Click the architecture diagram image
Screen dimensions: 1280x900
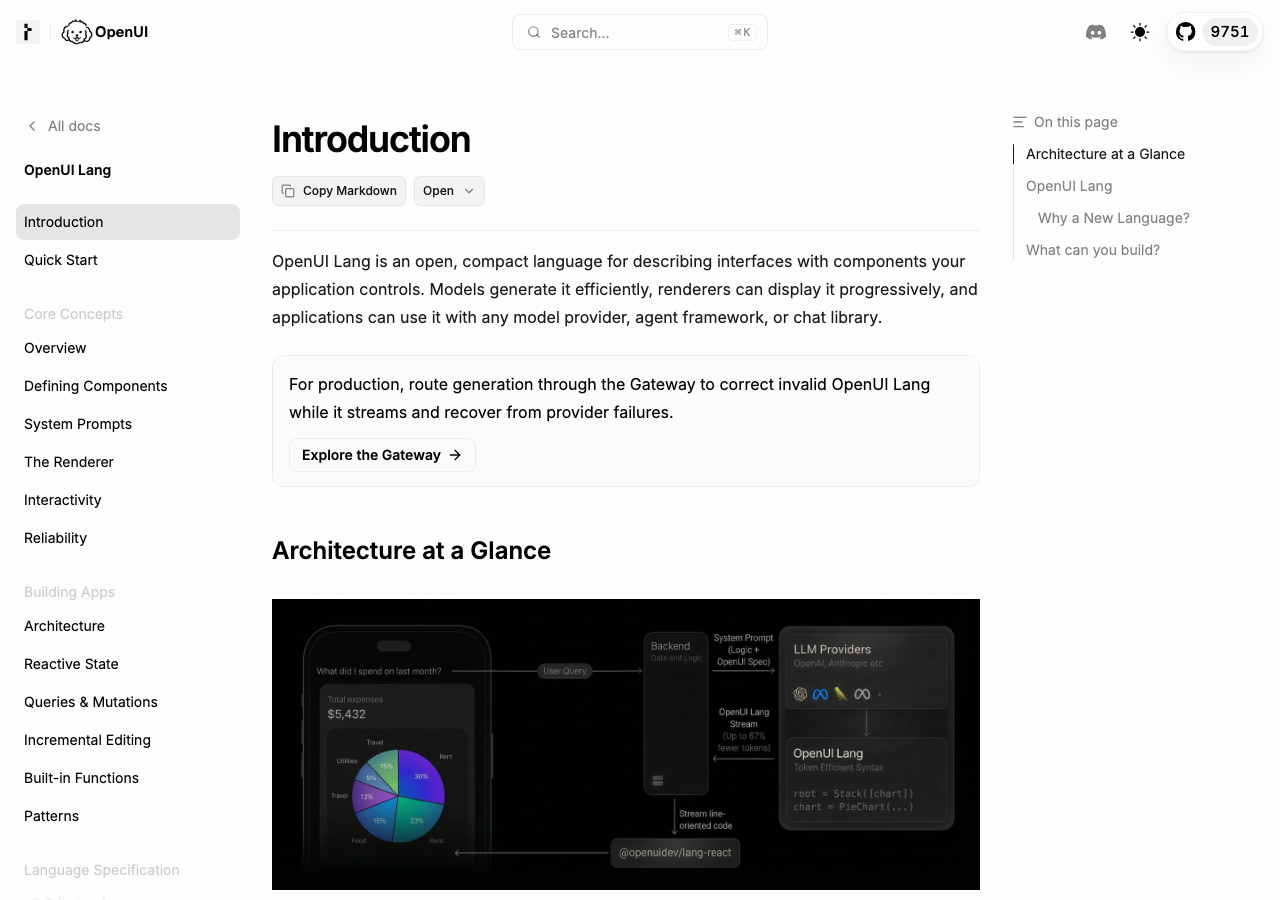point(626,744)
